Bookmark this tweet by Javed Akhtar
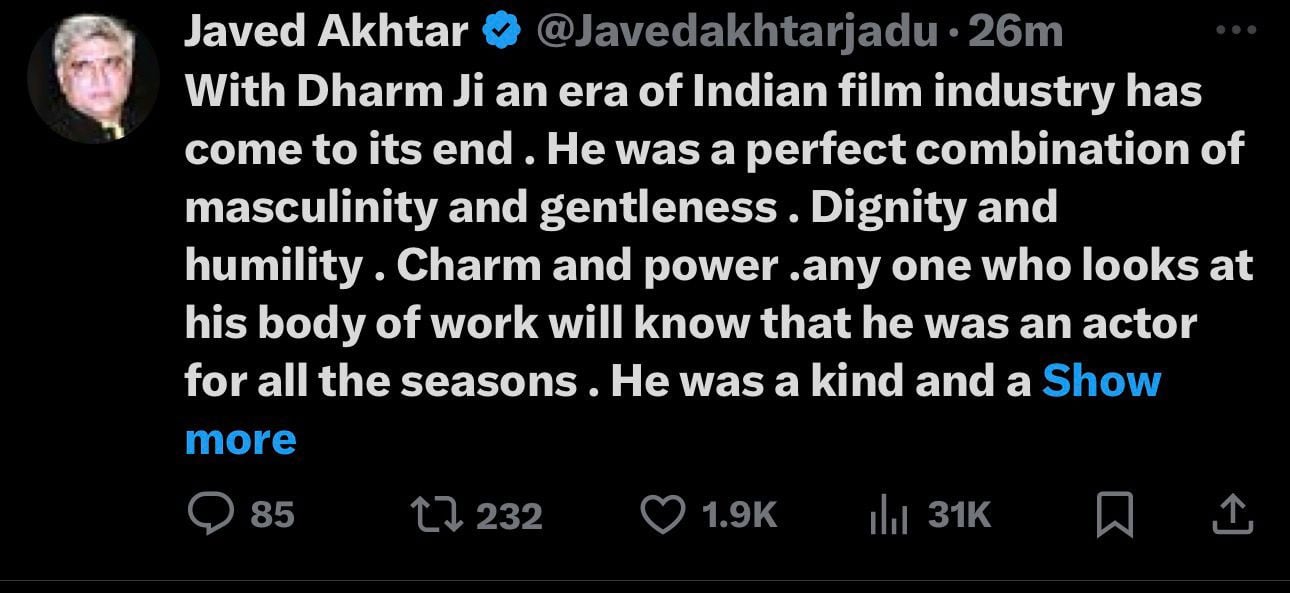Screen dimensions: 1290x593 (1114, 516)
